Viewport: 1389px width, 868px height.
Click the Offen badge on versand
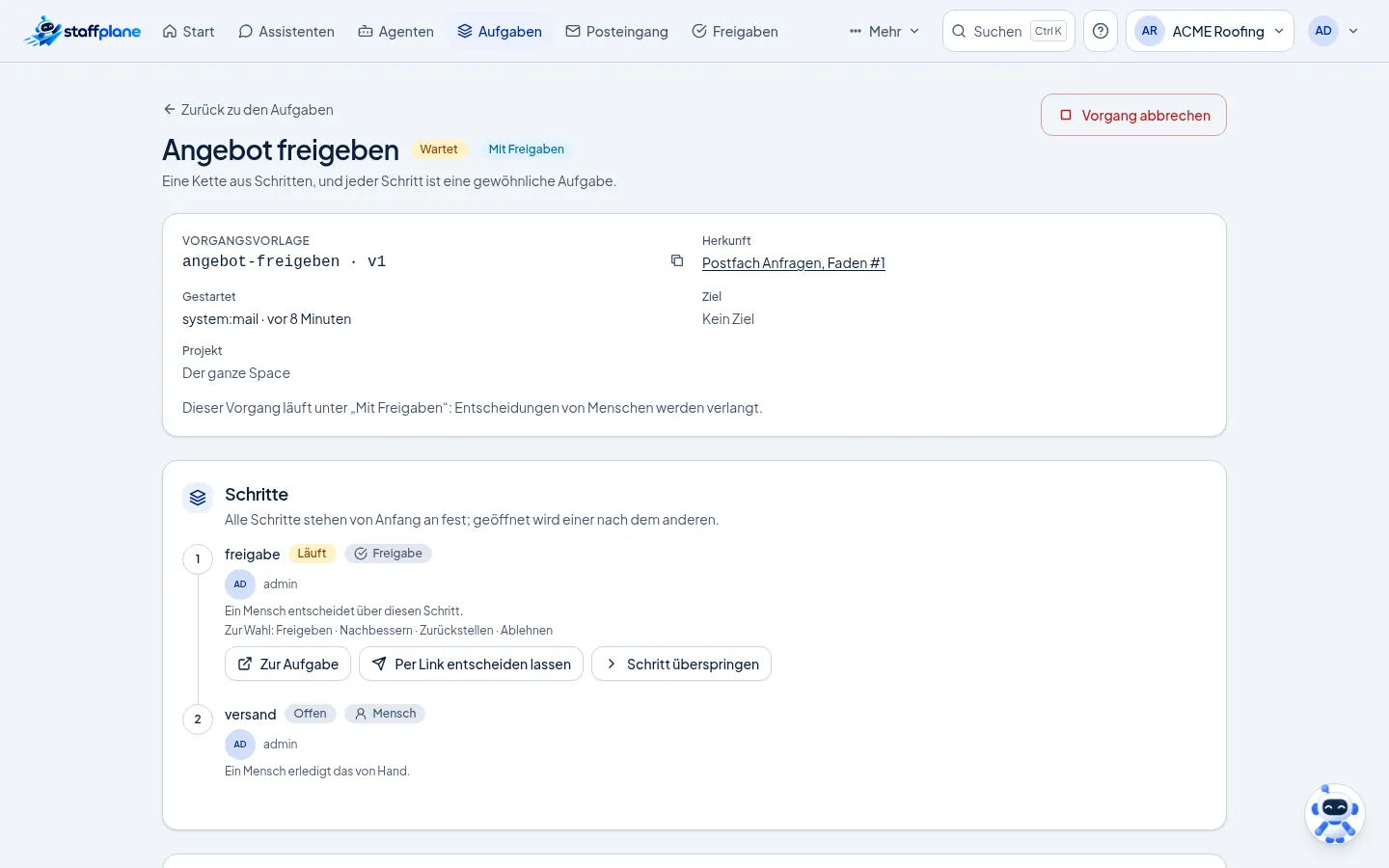pos(311,714)
